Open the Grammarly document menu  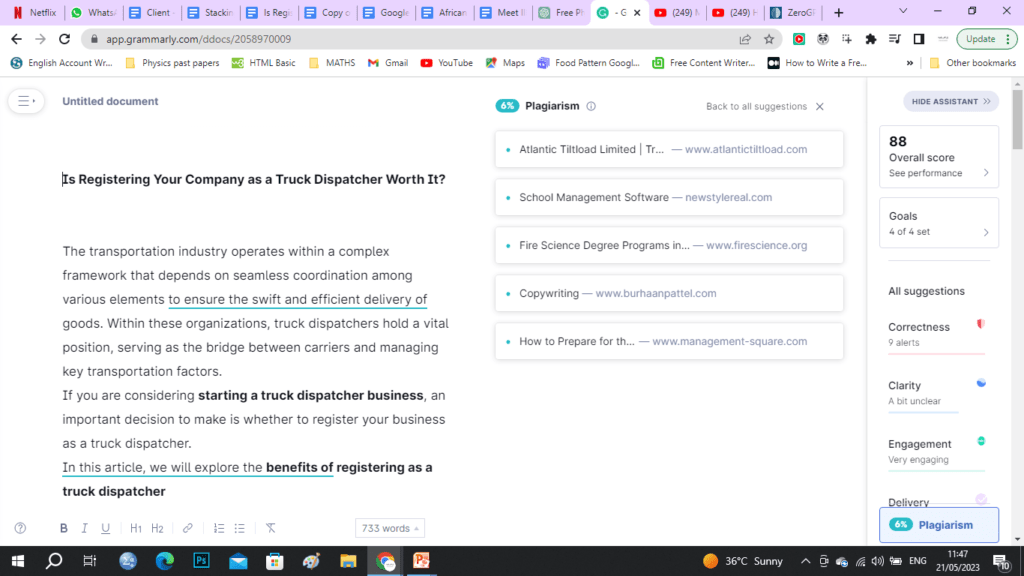click(25, 101)
